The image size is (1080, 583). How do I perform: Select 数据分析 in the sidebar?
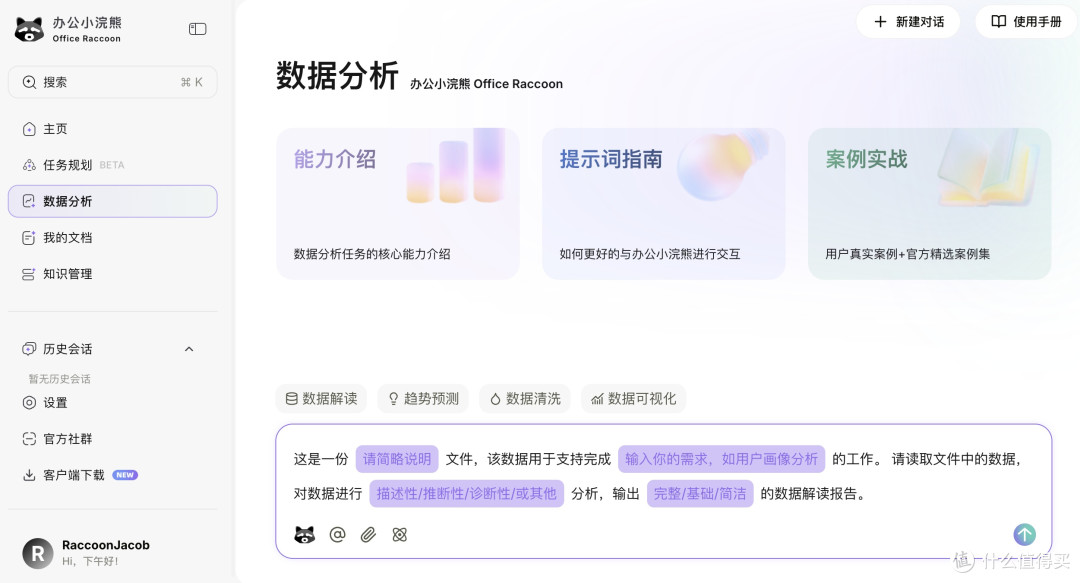[x=113, y=201]
